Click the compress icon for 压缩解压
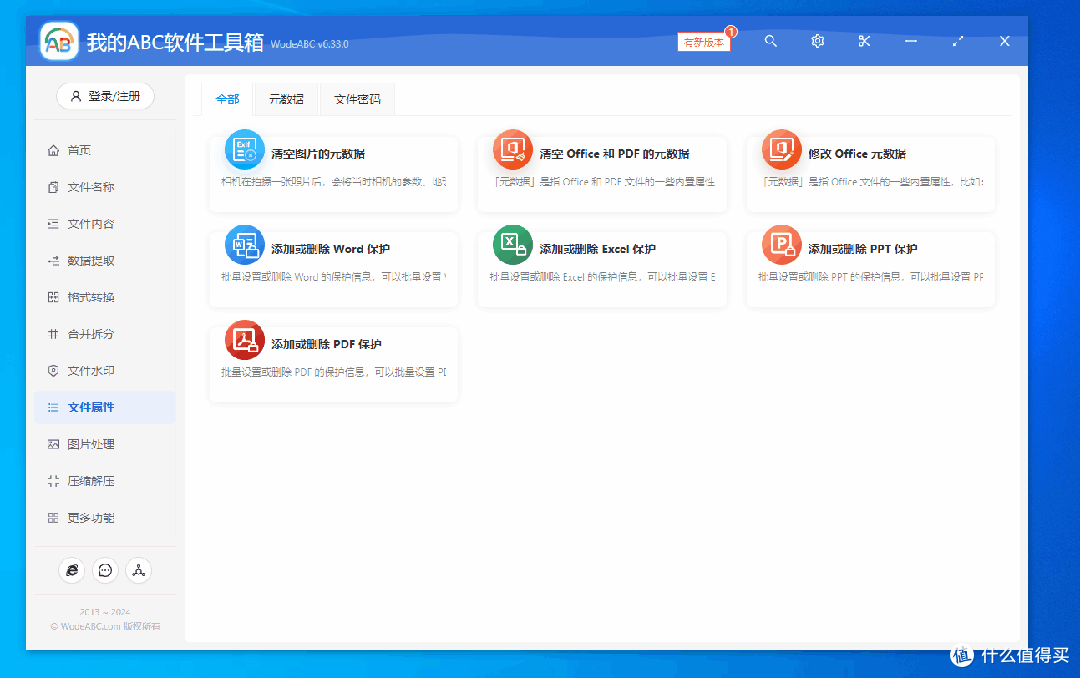1080x678 pixels. pyautogui.click(x=53, y=481)
